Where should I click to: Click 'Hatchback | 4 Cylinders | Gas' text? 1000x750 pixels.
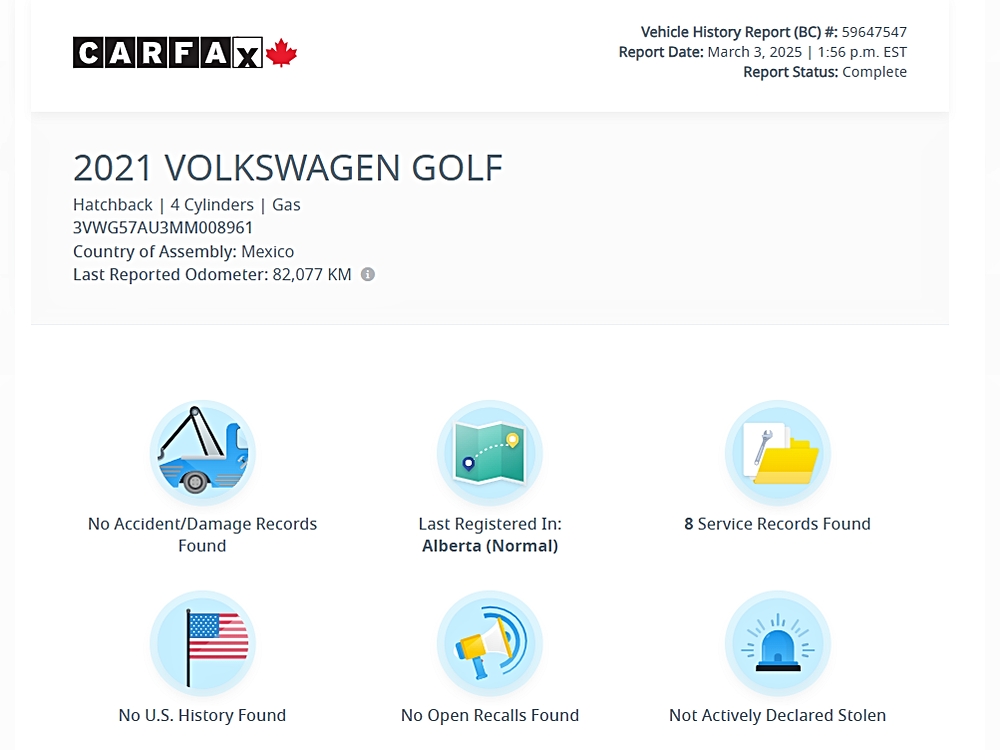click(186, 205)
